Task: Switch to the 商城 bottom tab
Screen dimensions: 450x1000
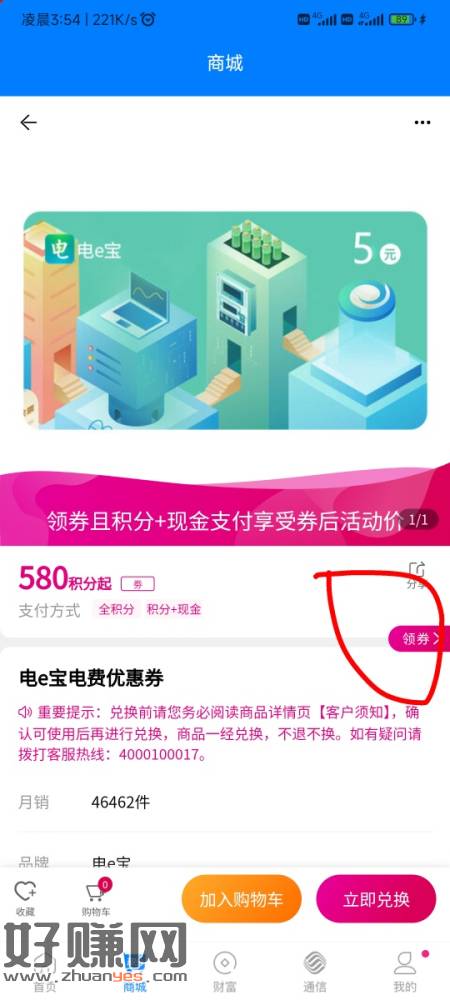Action: pos(134,971)
